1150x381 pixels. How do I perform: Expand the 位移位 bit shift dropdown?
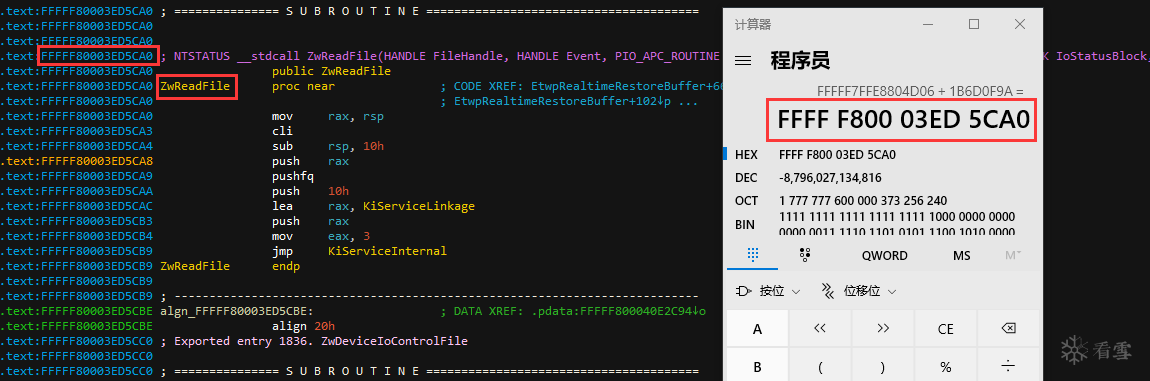tap(859, 291)
